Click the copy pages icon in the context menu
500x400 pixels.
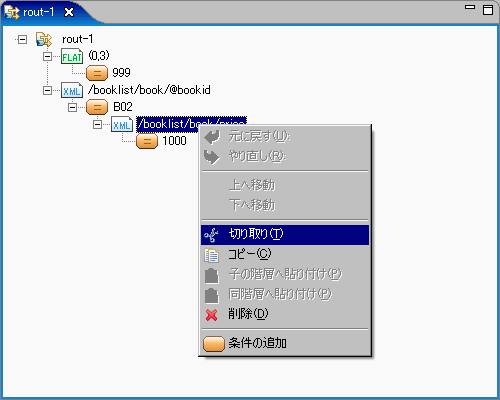tap(211, 255)
